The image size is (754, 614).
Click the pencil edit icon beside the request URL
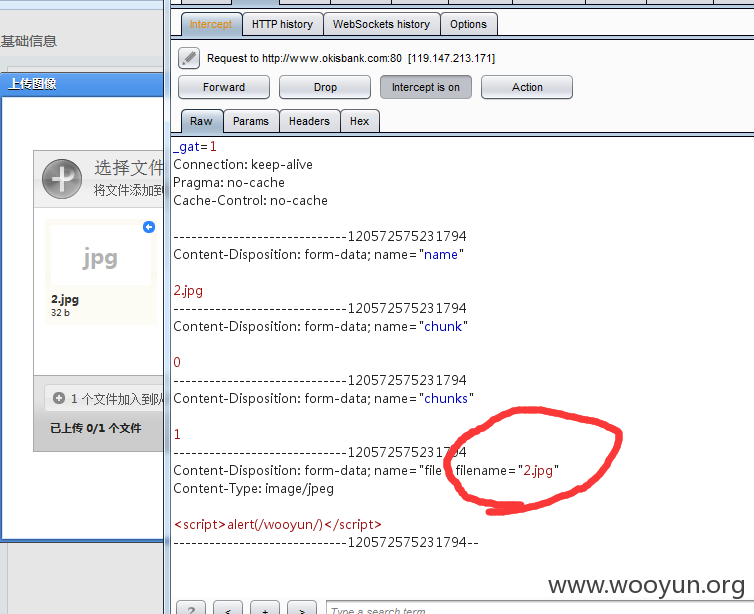pos(189,58)
